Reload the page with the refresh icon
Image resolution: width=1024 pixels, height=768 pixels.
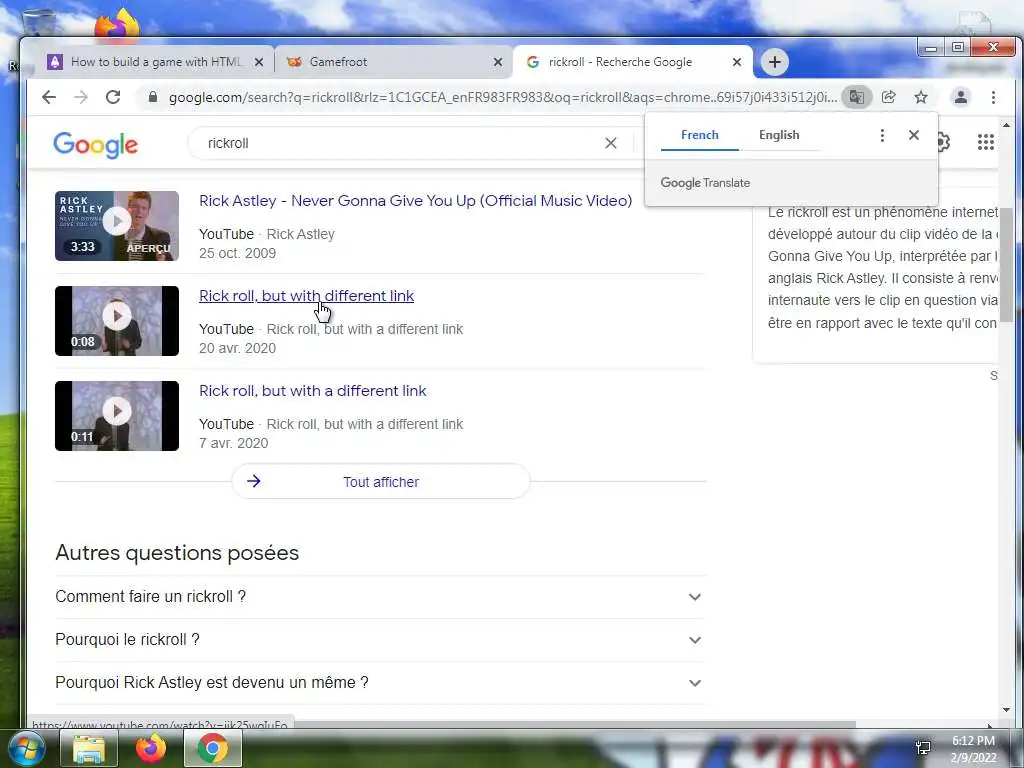tap(113, 97)
